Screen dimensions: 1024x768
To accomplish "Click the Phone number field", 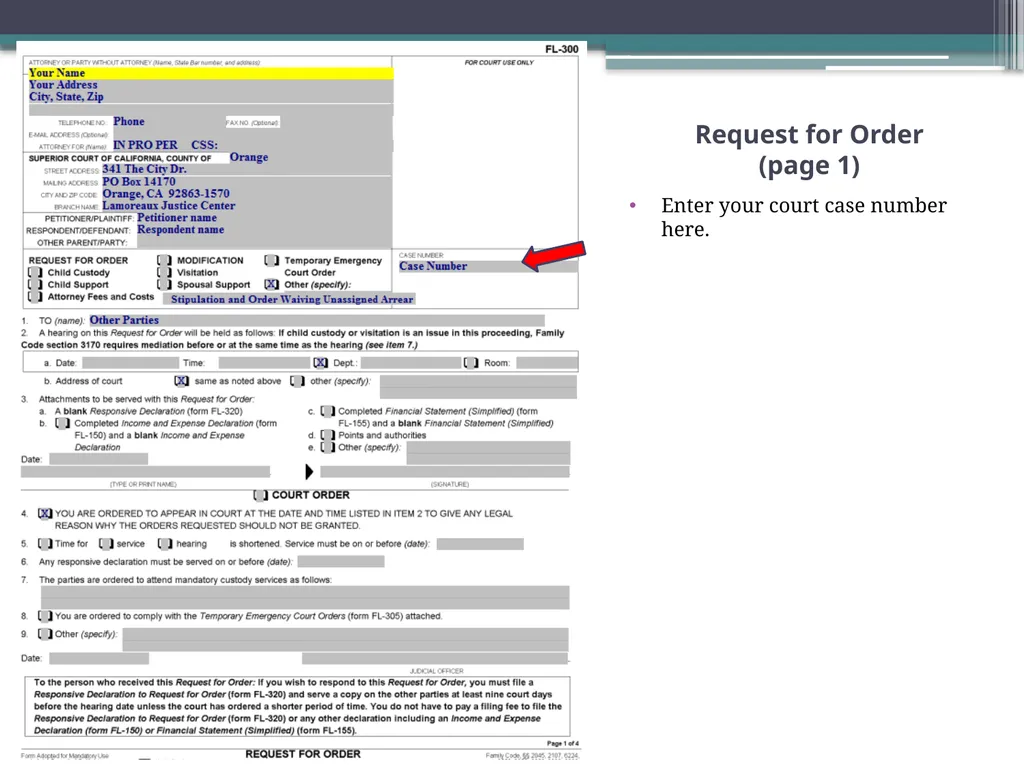I will [x=167, y=121].
